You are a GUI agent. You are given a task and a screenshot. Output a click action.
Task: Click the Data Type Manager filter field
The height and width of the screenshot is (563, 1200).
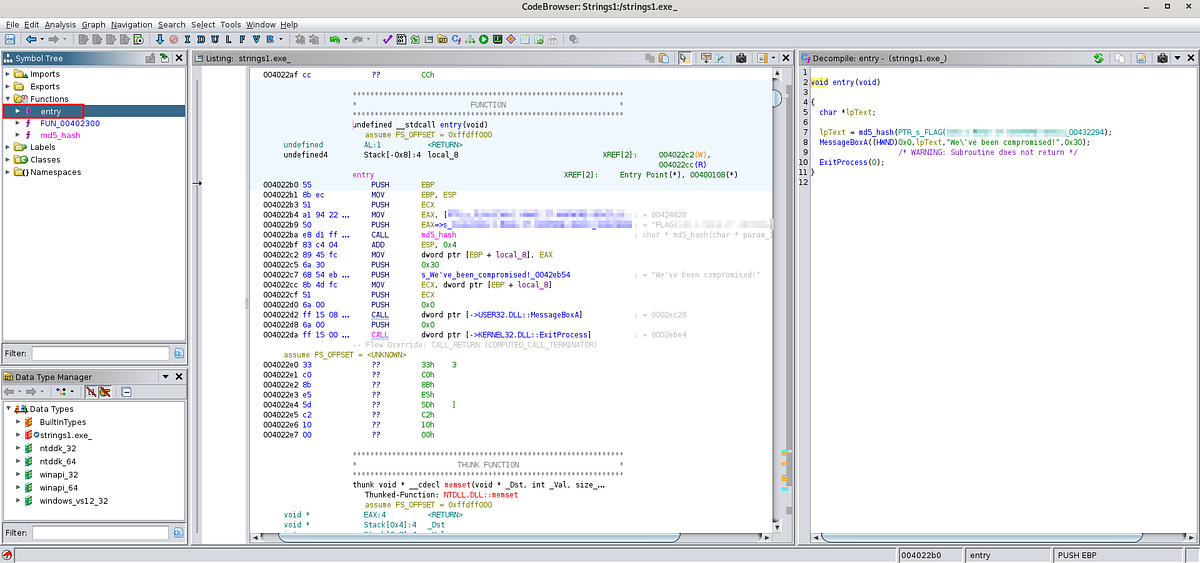[100, 533]
